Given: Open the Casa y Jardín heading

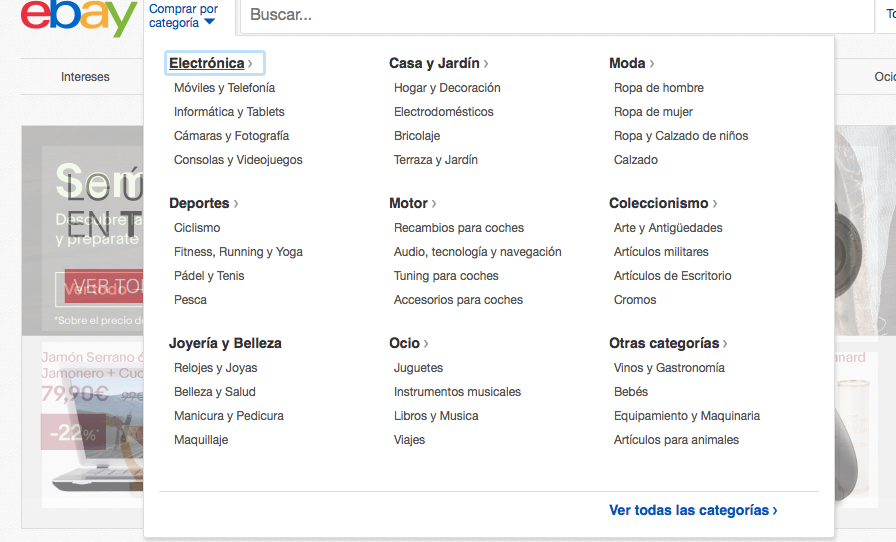Looking at the screenshot, I should pos(439,63).
